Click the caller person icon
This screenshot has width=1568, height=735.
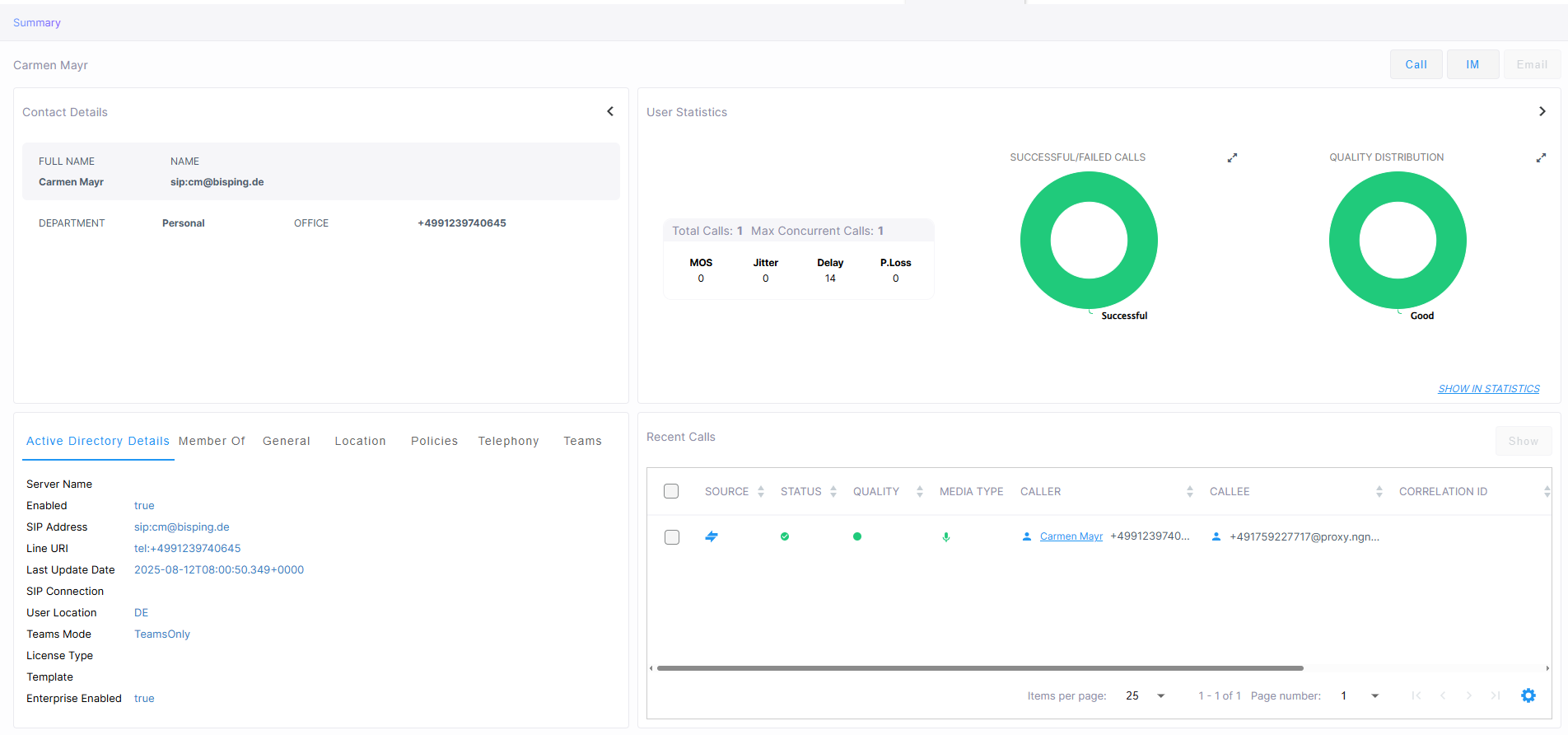coord(1027,536)
